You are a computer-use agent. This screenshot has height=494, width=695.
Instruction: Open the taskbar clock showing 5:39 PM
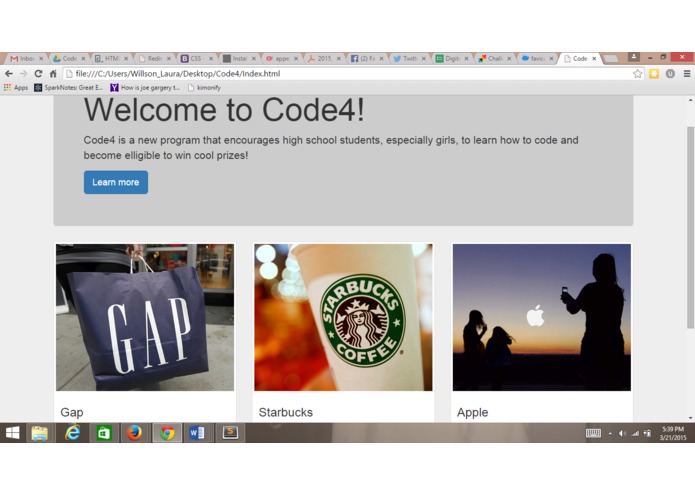point(673,433)
